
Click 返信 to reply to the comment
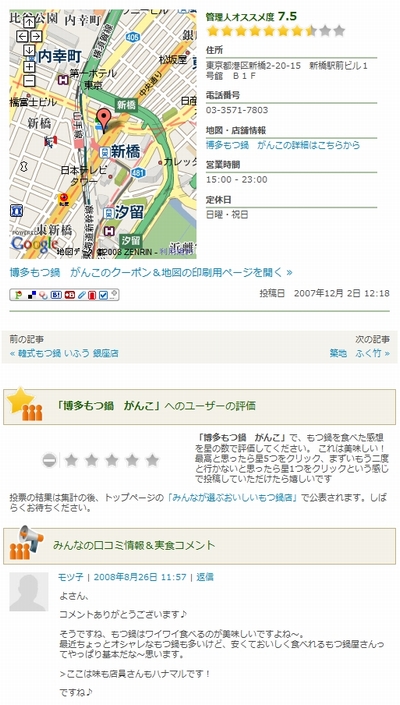205,577
